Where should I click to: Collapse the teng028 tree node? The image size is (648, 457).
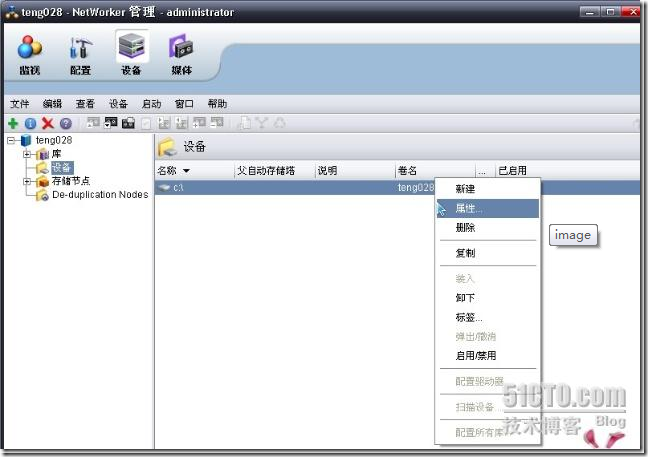[11, 141]
